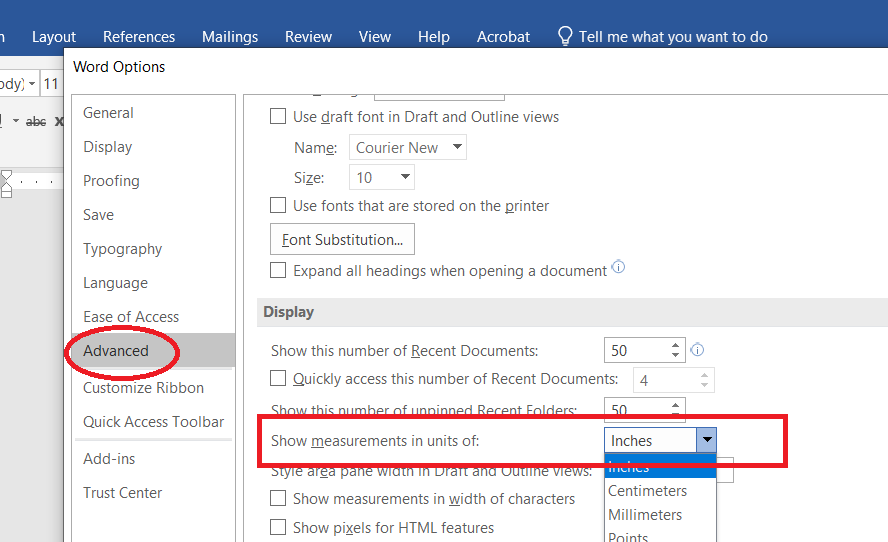Click the Tell me lightbulb icon
Image resolution: width=888 pixels, height=542 pixels.
[x=564, y=36]
